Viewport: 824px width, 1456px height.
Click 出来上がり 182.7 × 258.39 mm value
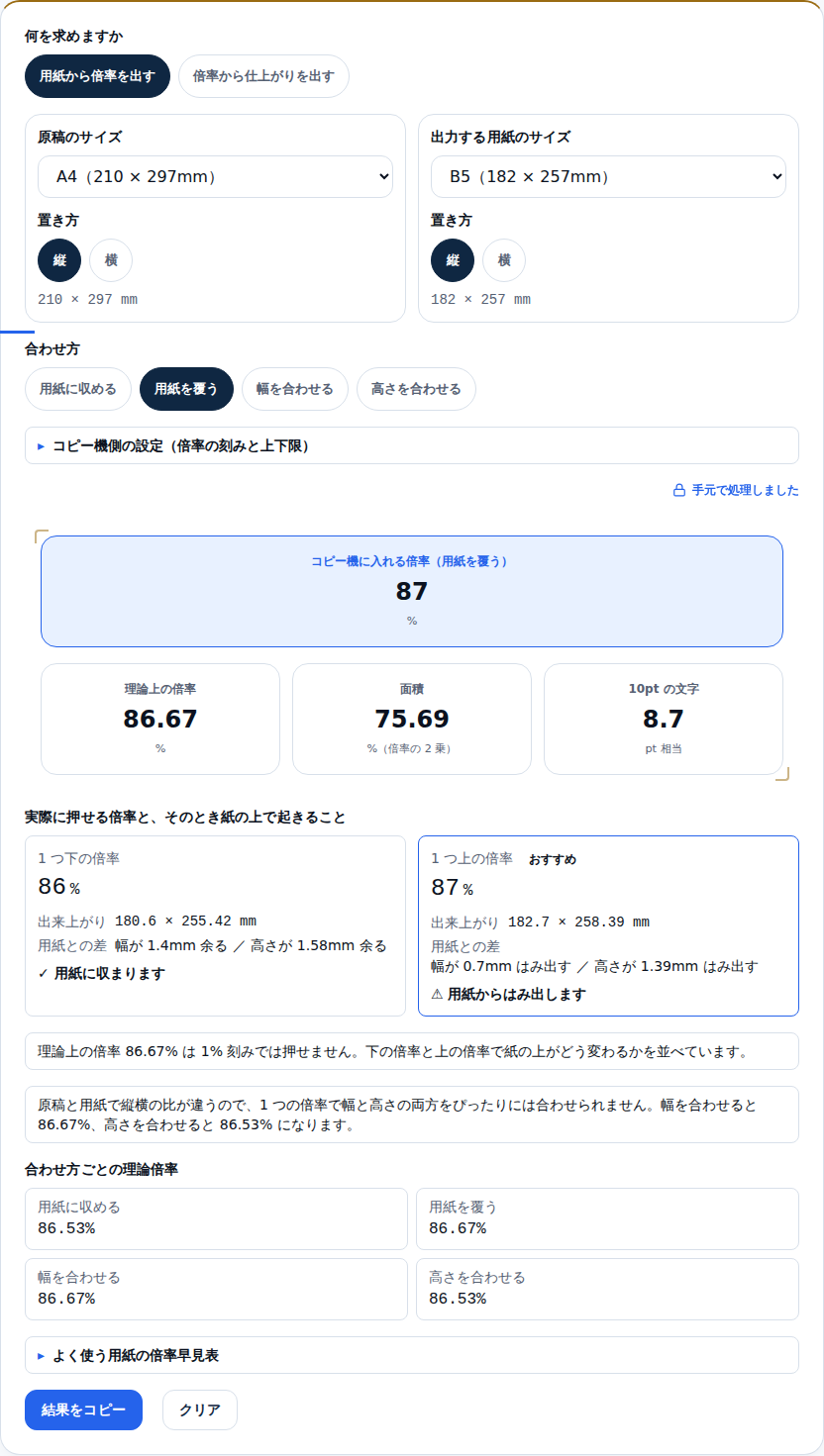[578, 922]
